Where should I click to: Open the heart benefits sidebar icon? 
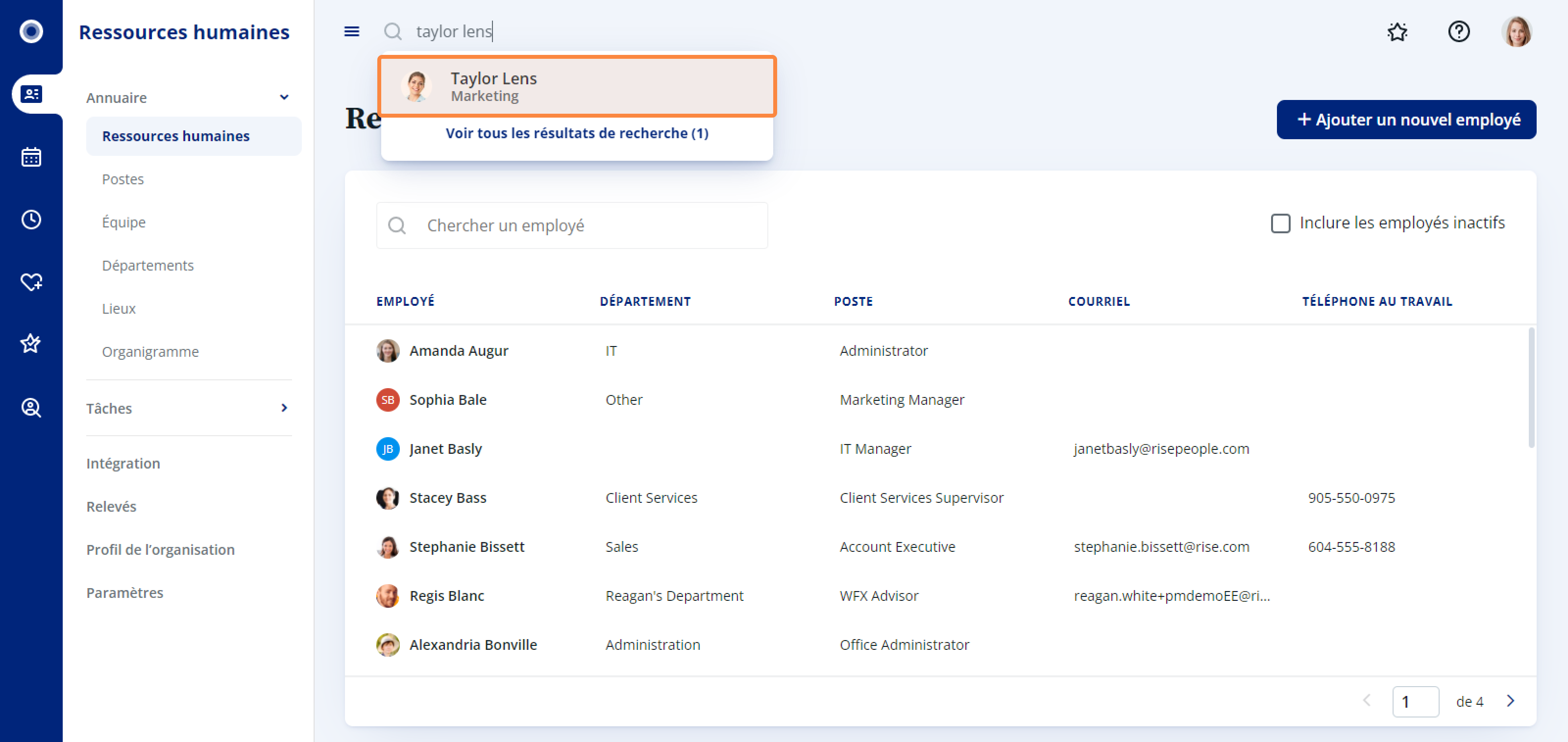(31, 282)
